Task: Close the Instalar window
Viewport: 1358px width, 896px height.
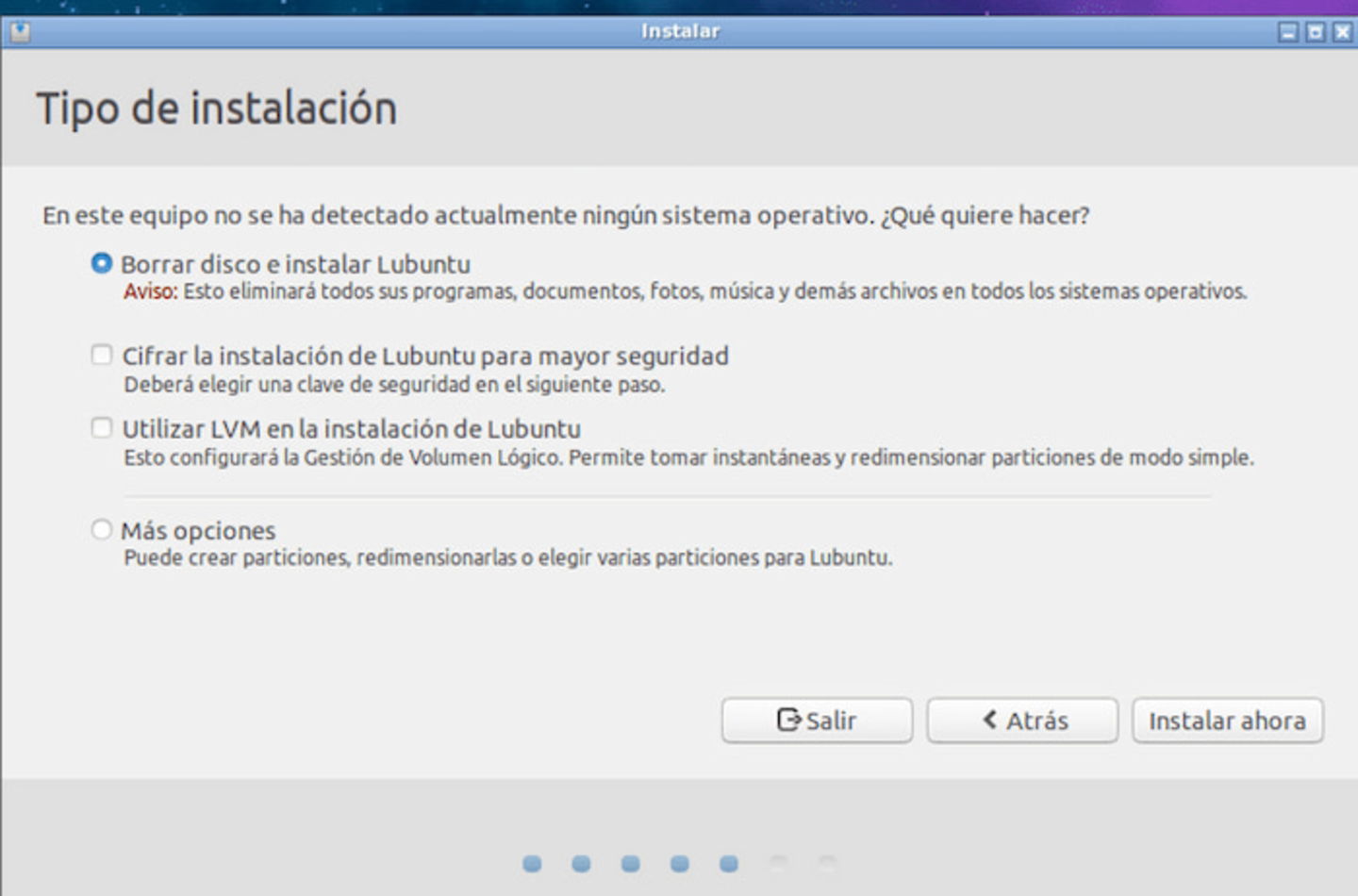Action: coord(1342,32)
